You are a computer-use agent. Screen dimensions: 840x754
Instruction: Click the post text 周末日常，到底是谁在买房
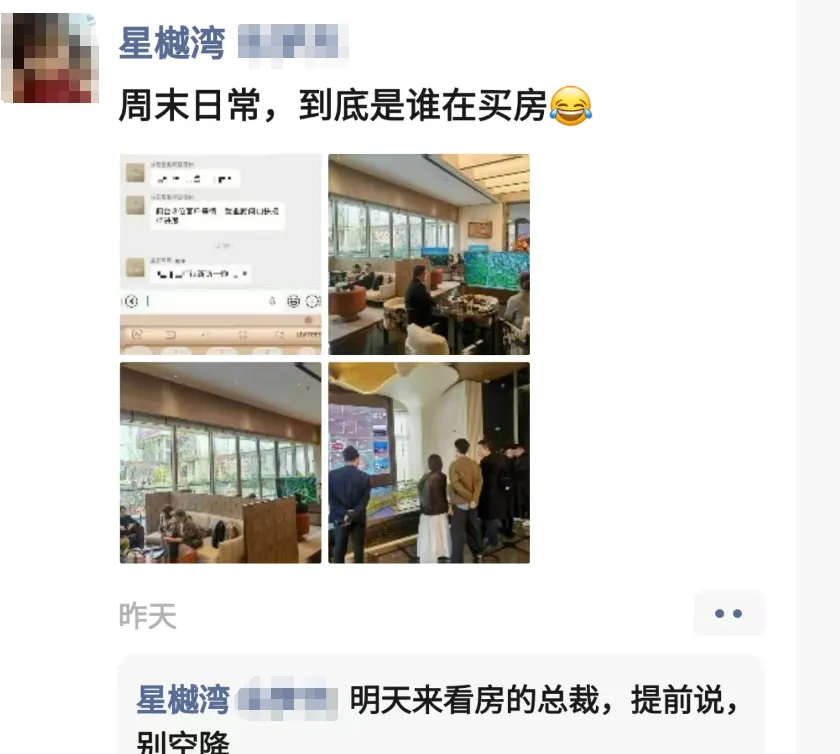pos(332,106)
